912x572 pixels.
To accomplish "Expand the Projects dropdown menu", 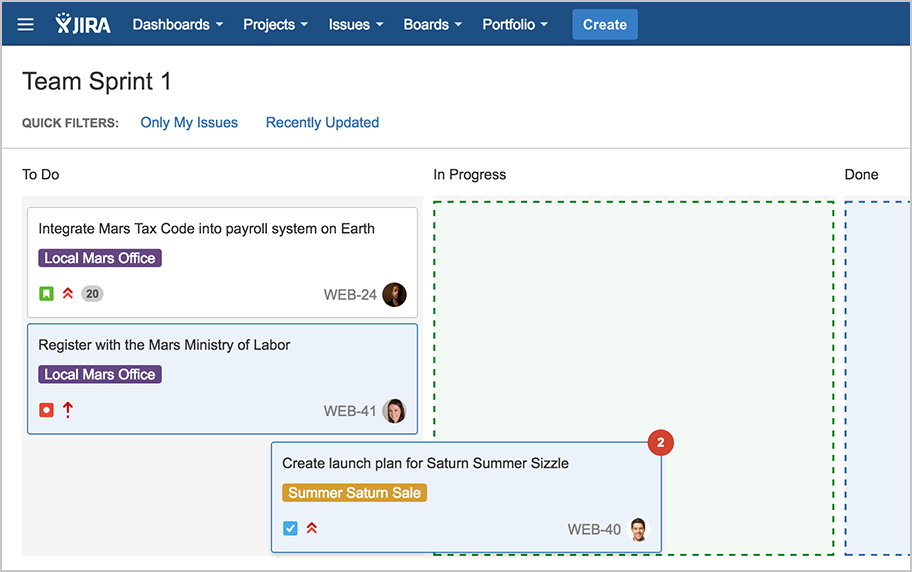I will [x=275, y=24].
